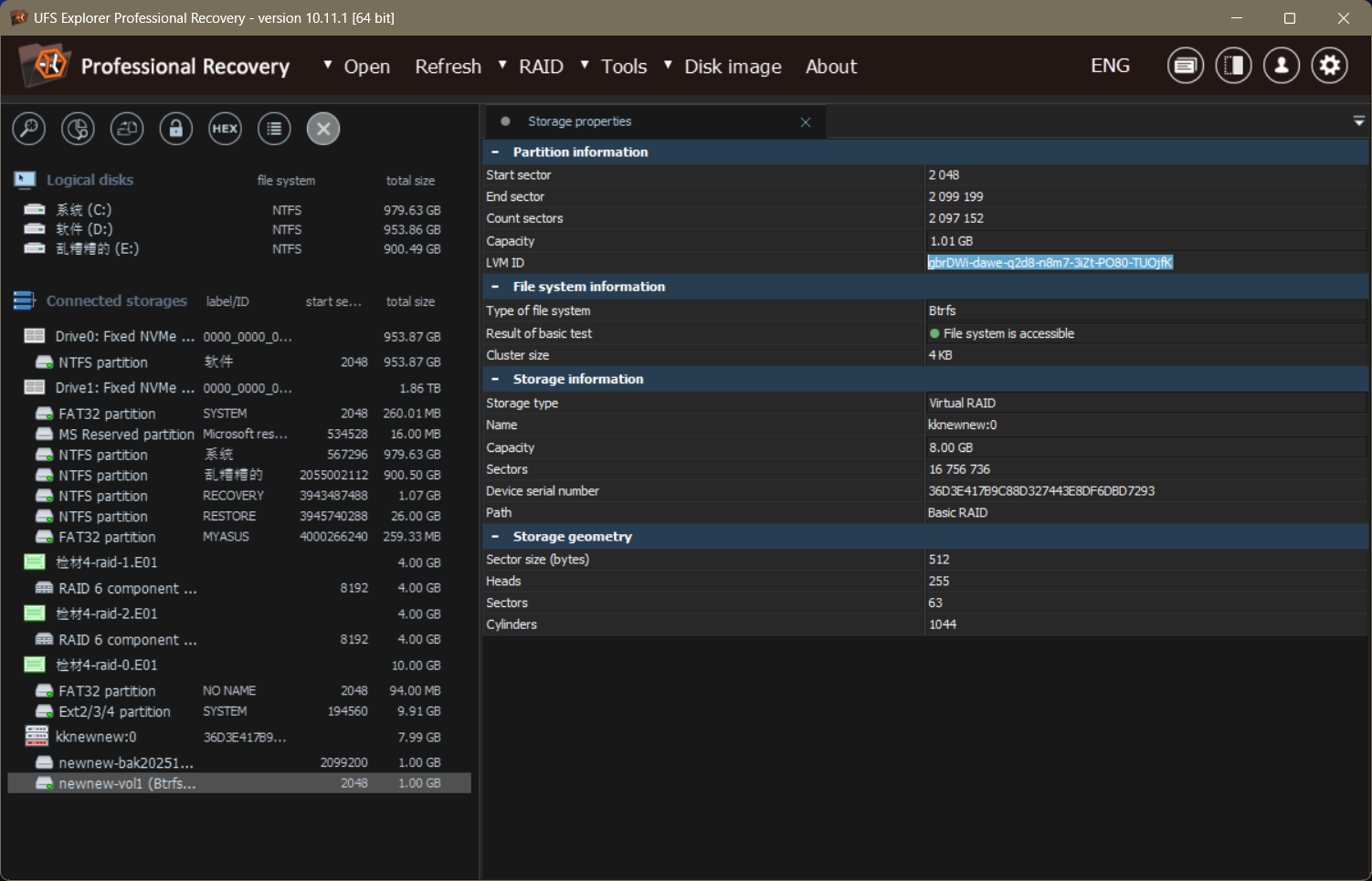The width and height of the screenshot is (1372, 881).
Task: Select the NTFS partition labeled RESTORE
Action: tap(239, 517)
